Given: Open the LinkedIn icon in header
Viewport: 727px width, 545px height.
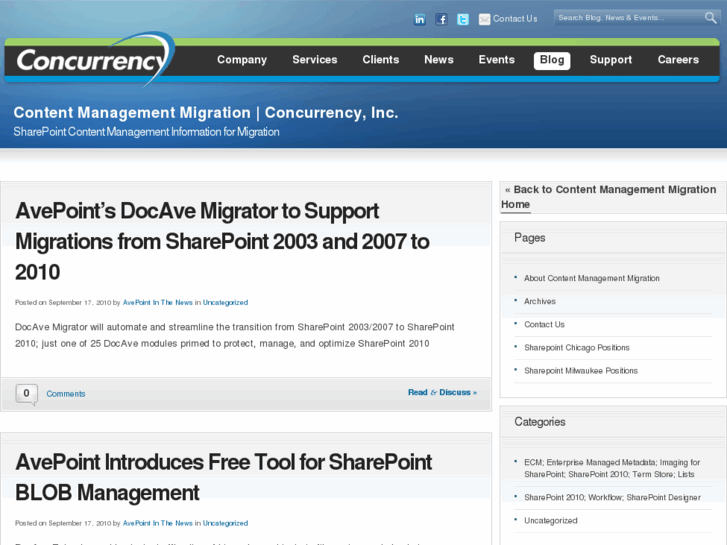Looking at the screenshot, I should [419, 19].
